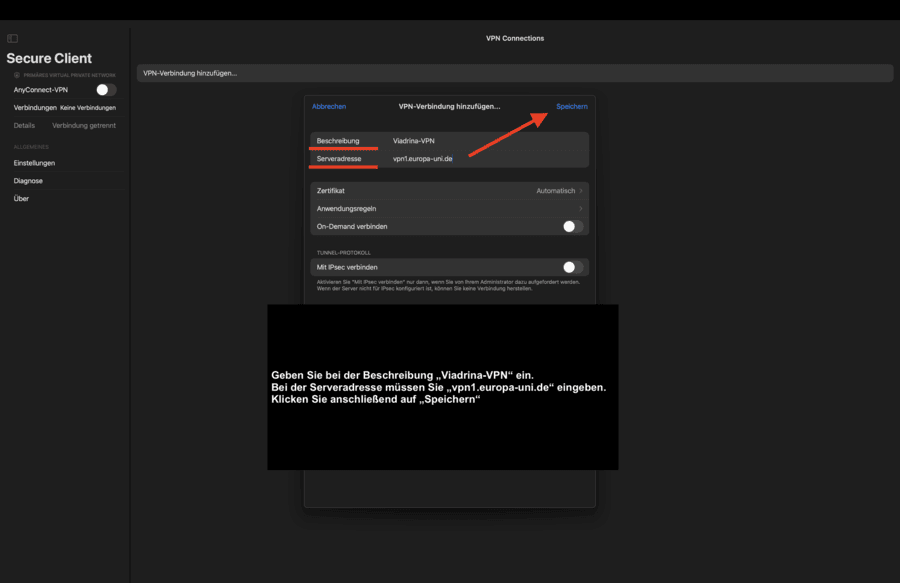Toggle the sidebar panel icon
The image size is (900, 583).
click(13, 38)
